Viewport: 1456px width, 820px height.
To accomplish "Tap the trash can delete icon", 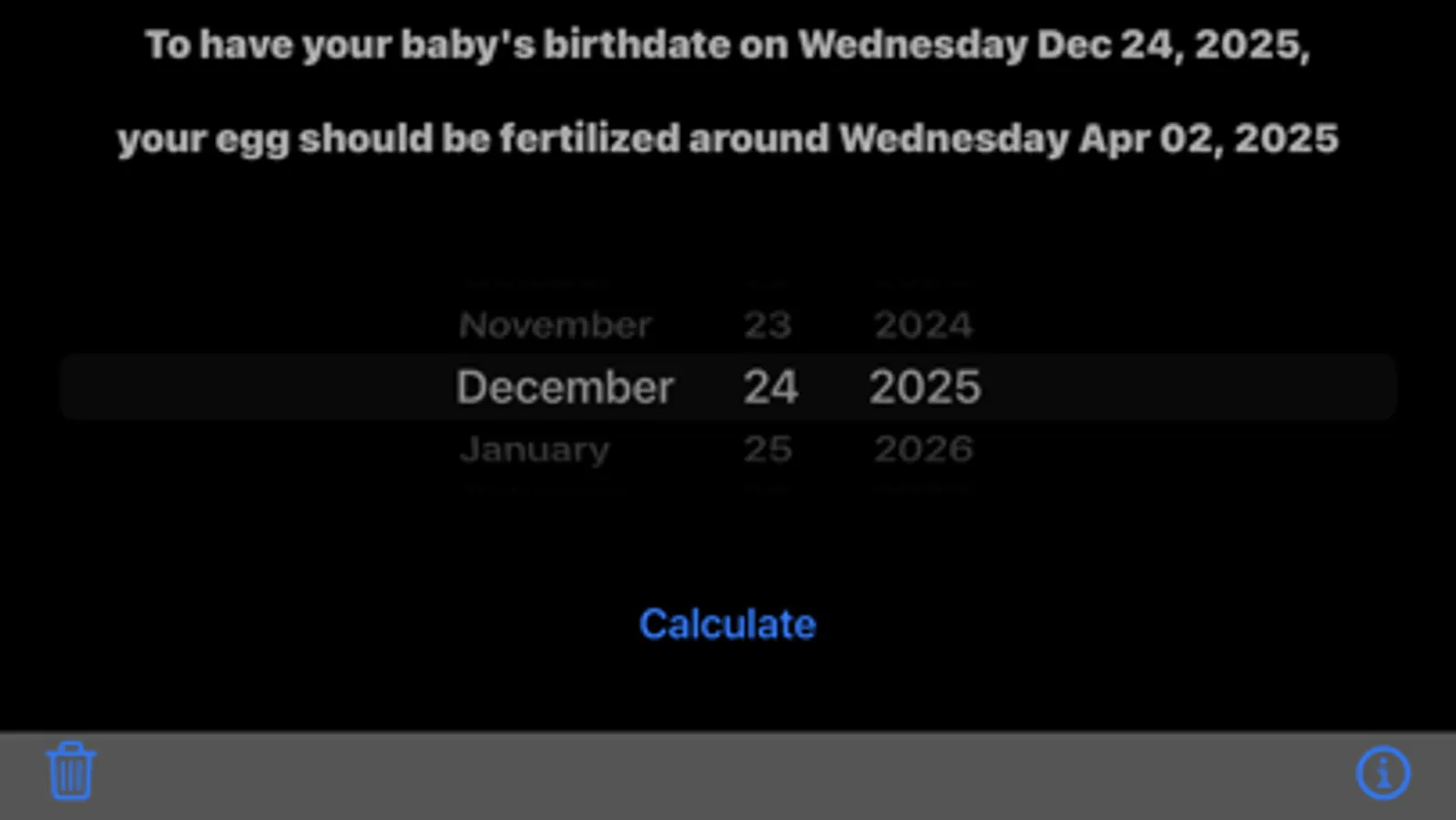I will coord(70,771).
